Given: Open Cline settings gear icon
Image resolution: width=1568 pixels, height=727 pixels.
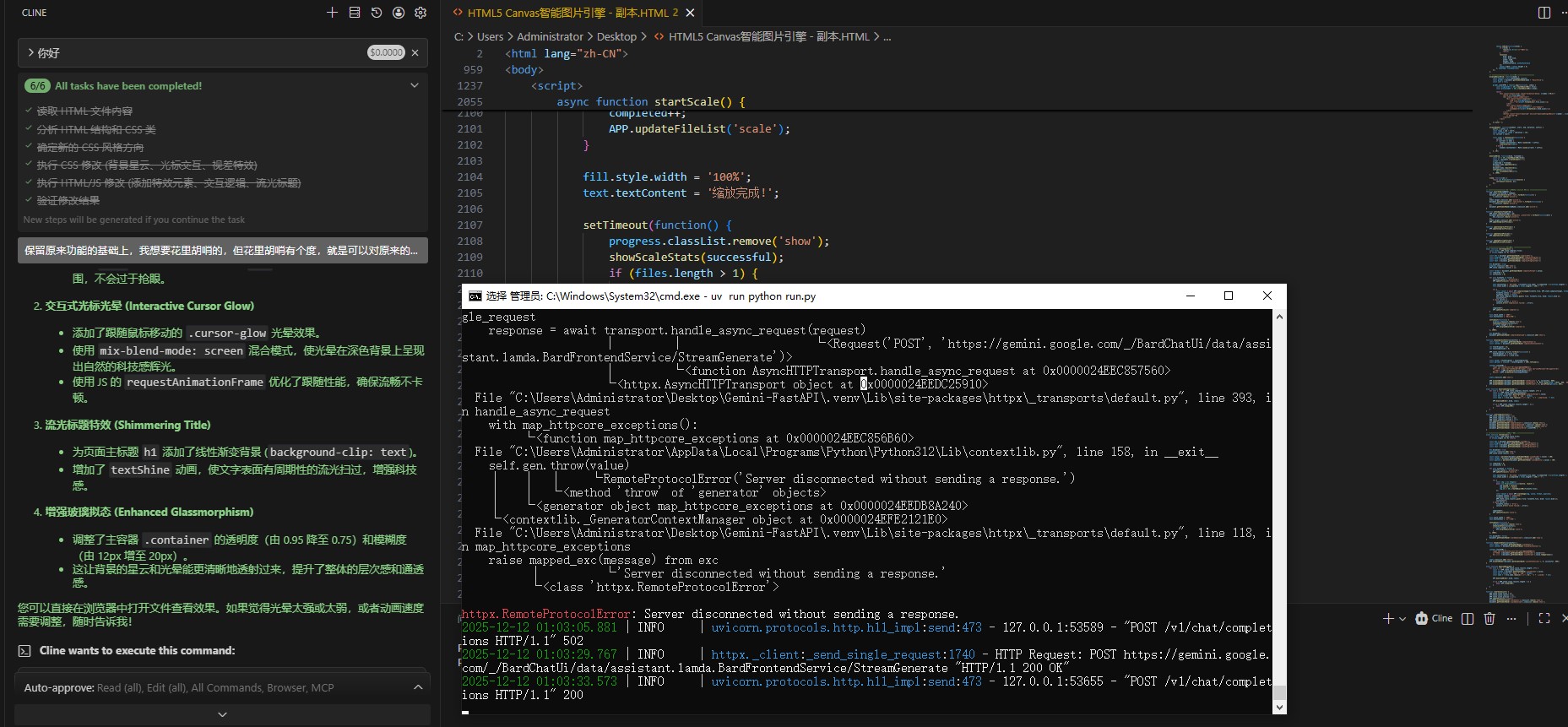Looking at the screenshot, I should [x=420, y=13].
